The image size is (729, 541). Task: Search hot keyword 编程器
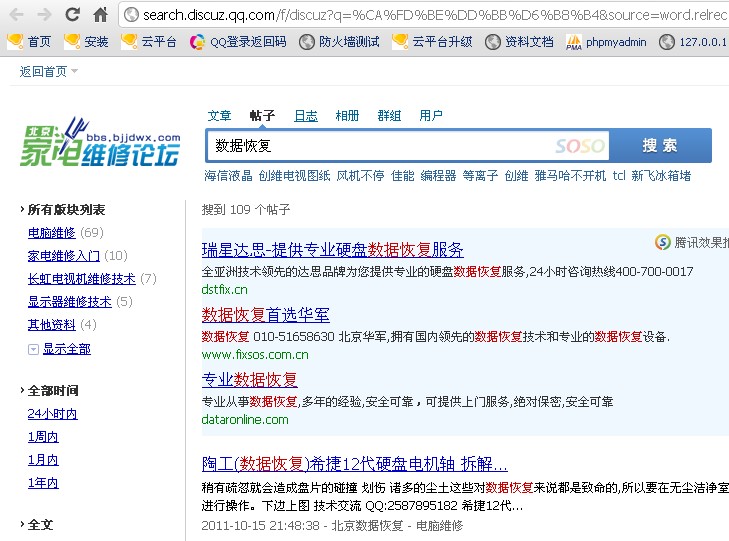[438, 176]
